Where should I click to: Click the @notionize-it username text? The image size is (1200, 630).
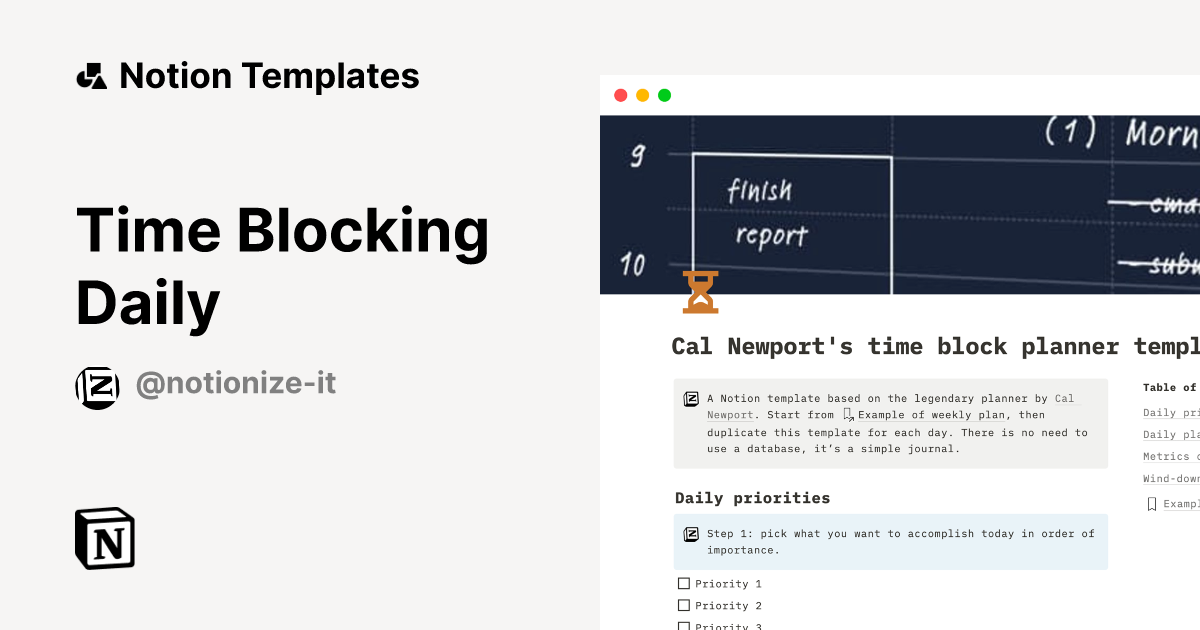click(235, 383)
